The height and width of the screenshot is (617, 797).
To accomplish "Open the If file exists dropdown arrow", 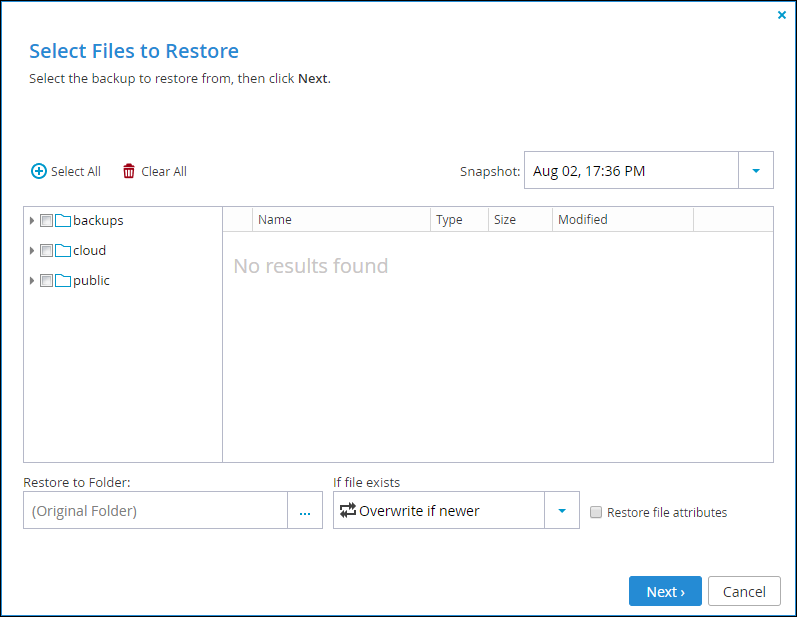I will (562, 510).
